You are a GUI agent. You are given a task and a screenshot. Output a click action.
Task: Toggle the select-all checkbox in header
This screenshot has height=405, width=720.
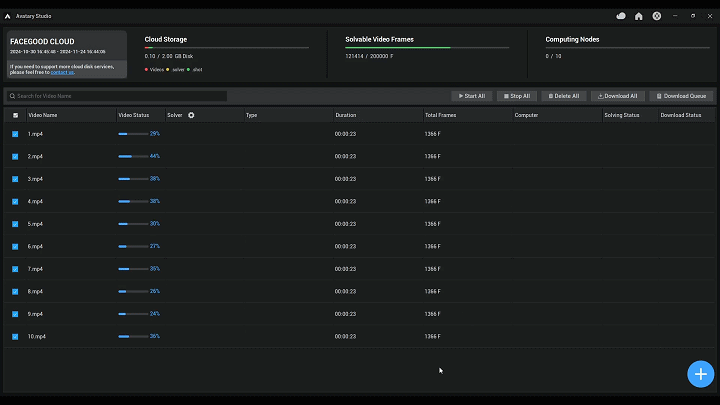pyautogui.click(x=16, y=115)
